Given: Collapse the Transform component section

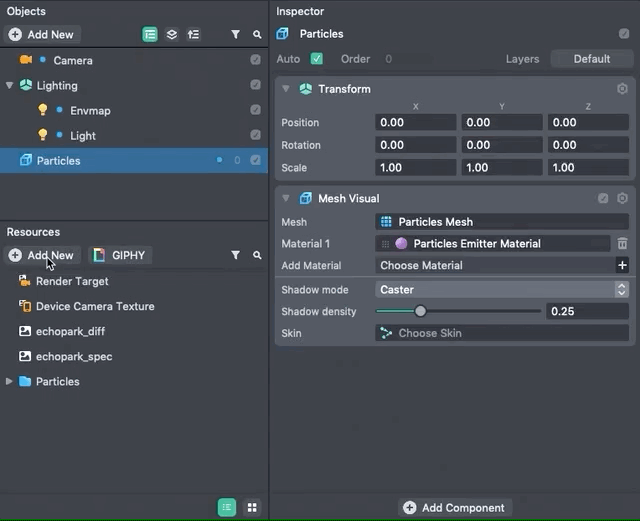Looking at the screenshot, I should [x=286, y=89].
